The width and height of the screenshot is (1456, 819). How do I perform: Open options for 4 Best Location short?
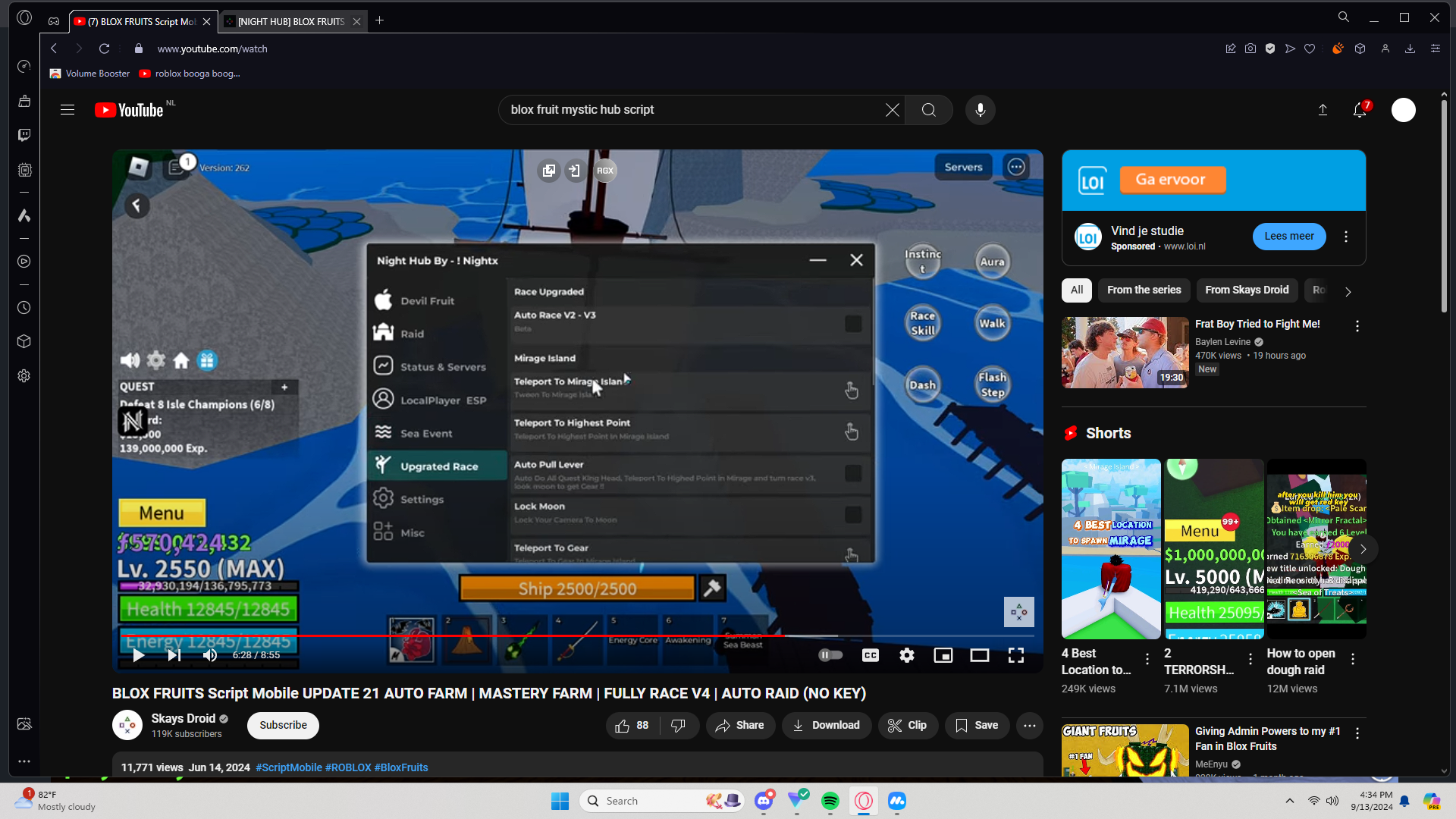(1147, 659)
